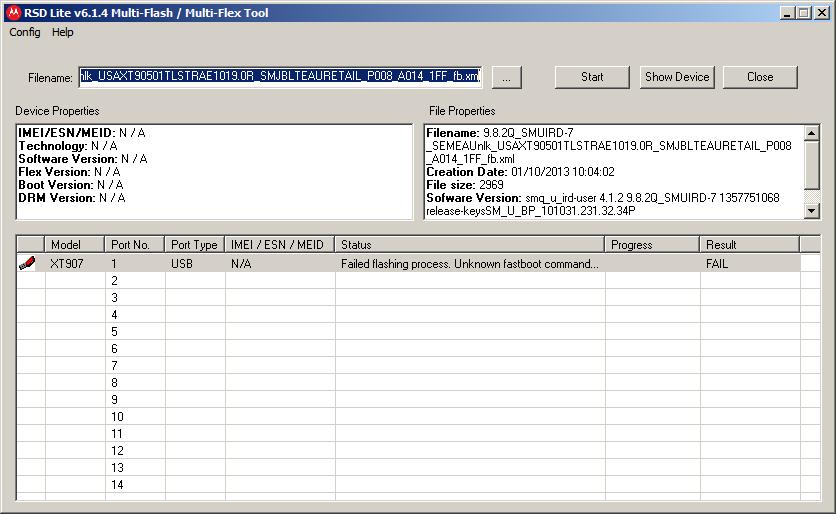The image size is (836, 514).
Task: Click the Flex Version line
Action: coord(69,172)
